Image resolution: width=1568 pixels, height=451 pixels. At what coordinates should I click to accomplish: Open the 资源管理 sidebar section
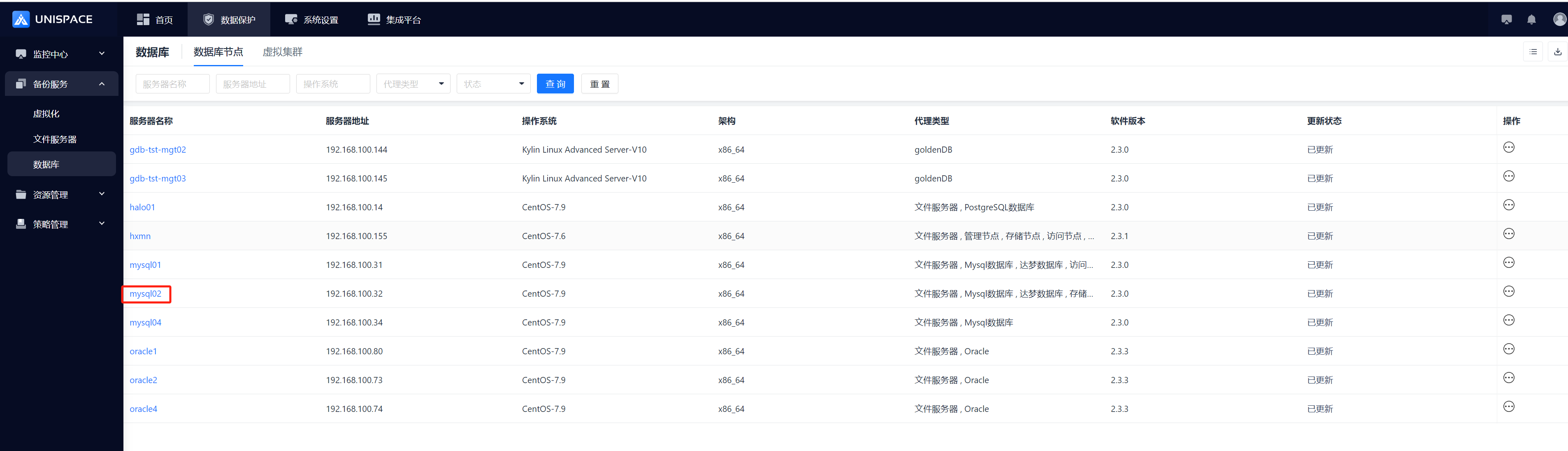point(51,194)
